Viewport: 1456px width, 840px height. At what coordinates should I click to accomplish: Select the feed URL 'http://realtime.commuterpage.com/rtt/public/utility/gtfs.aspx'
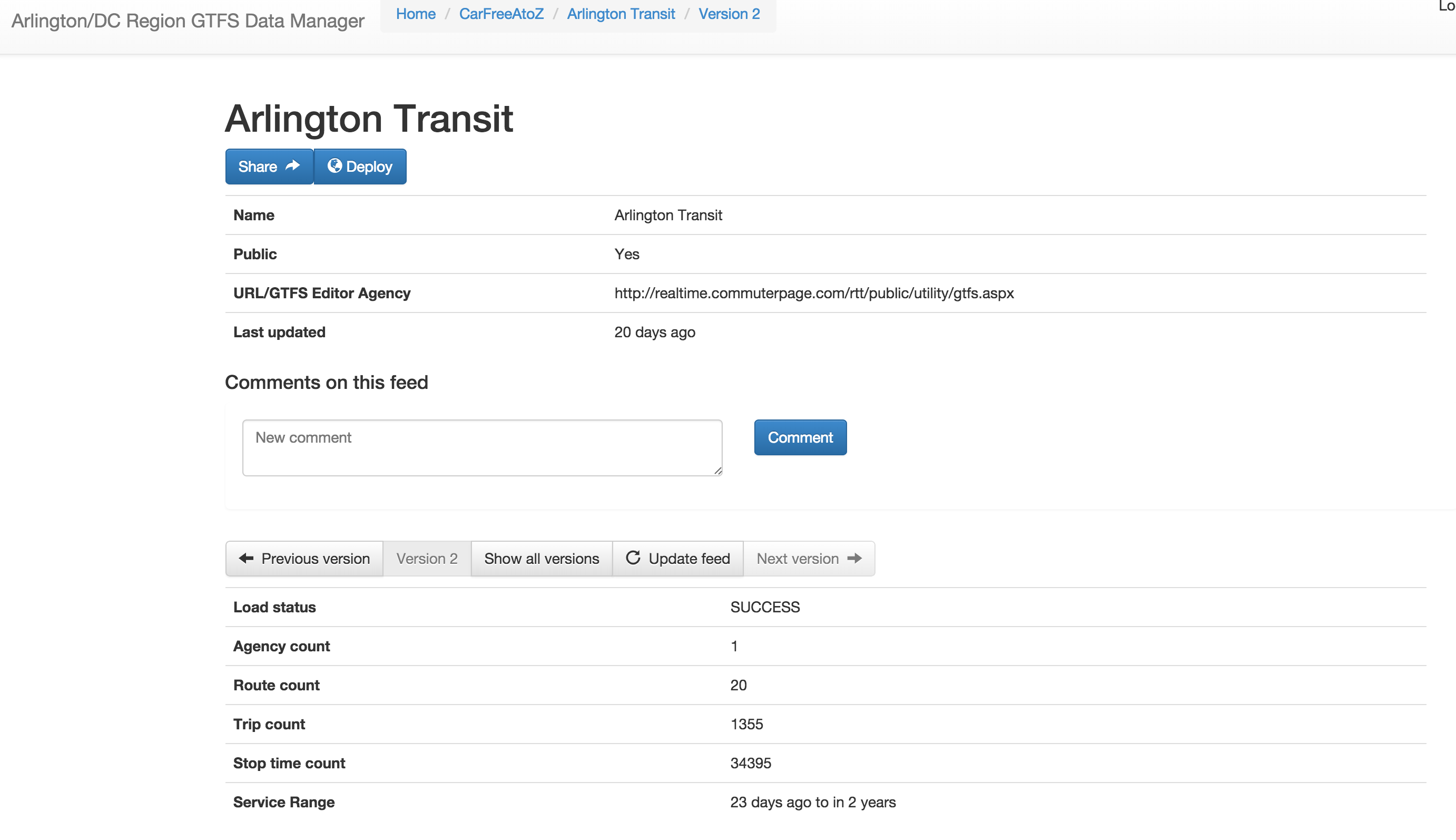tap(814, 293)
